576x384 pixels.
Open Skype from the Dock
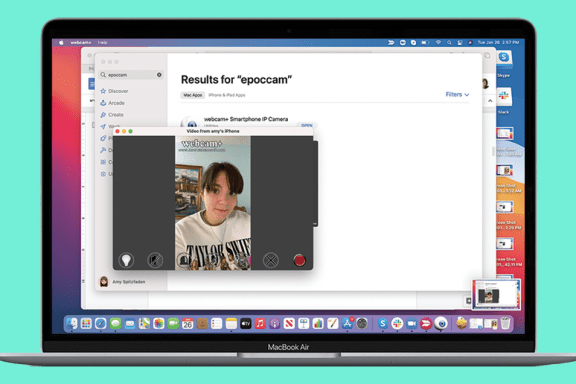[x=382, y=323]
